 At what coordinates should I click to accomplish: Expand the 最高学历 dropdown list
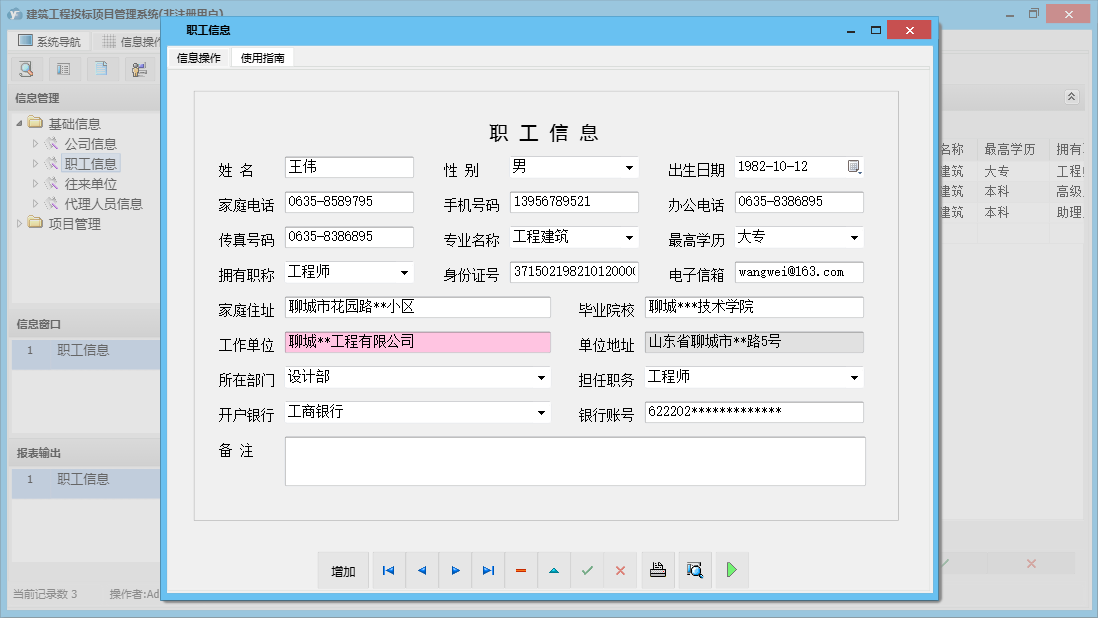(854, 238)
